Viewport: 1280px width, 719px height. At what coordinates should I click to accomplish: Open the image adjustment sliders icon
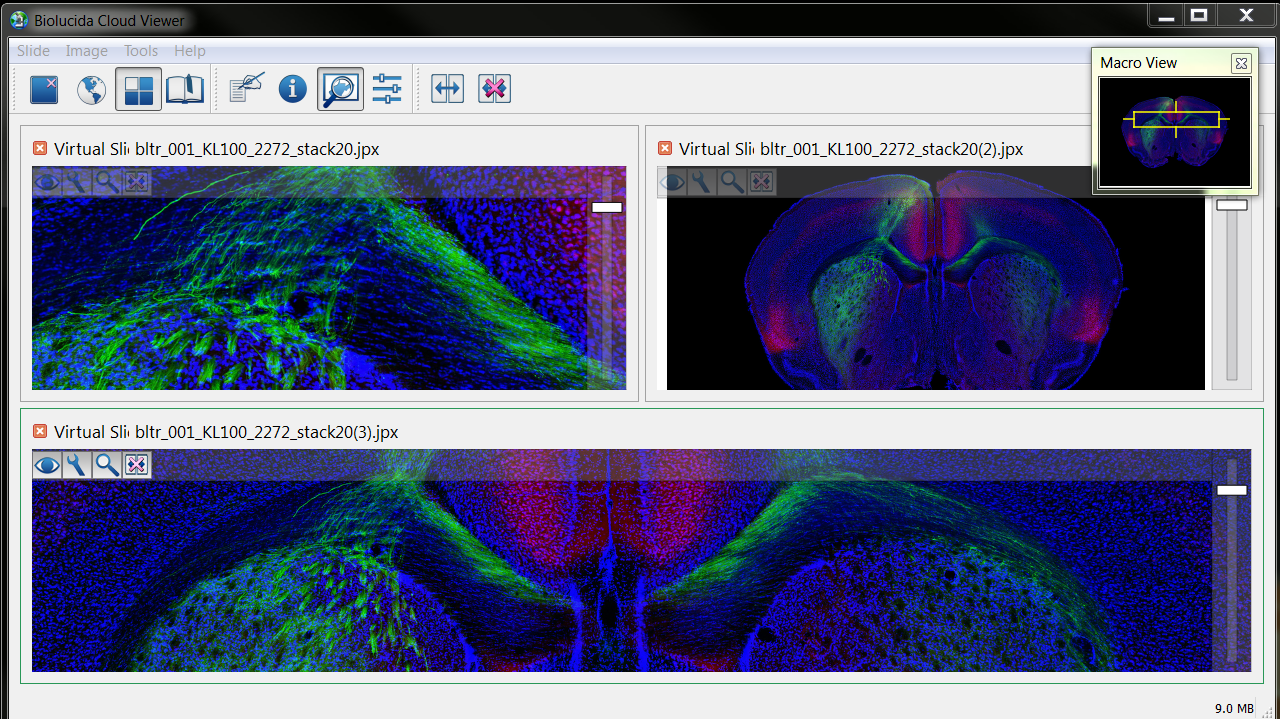click(x=387, y=90)
